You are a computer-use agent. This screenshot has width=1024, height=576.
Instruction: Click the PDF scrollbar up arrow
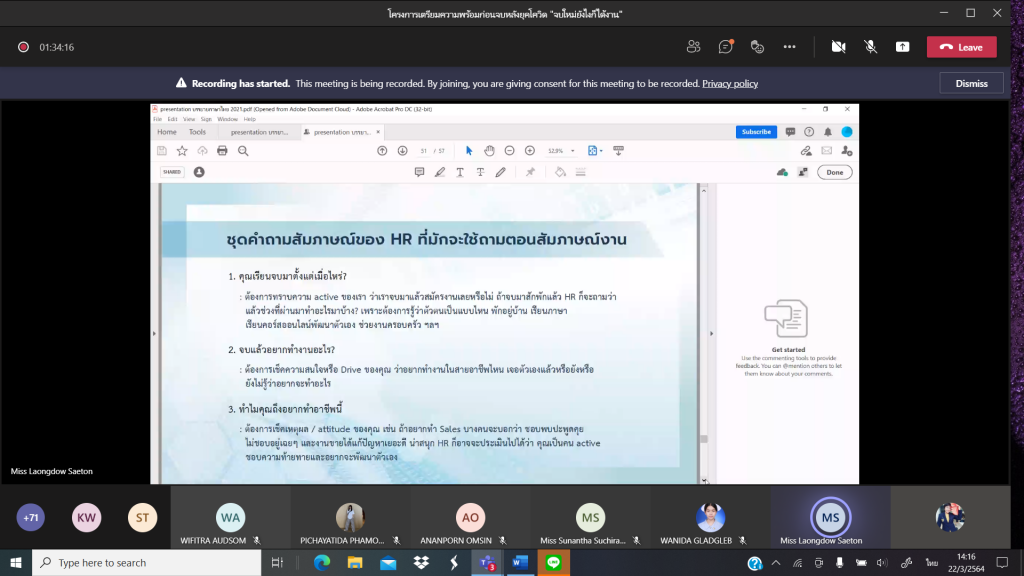point(704,190)
